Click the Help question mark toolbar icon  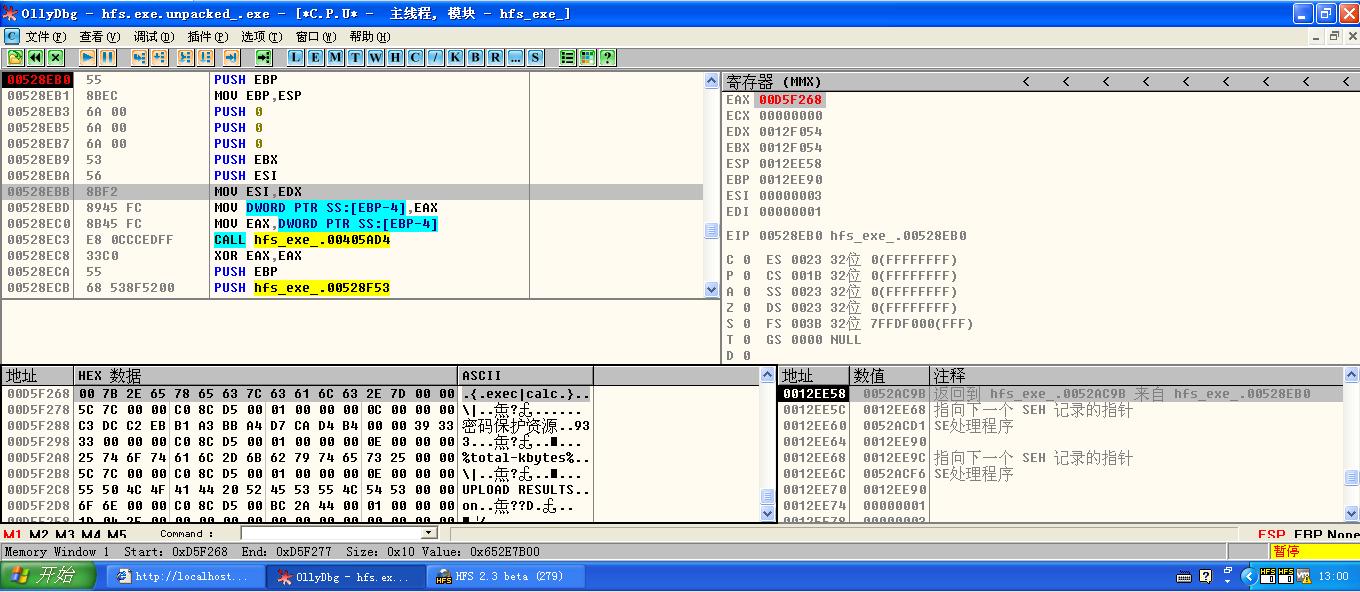(607, 57)
